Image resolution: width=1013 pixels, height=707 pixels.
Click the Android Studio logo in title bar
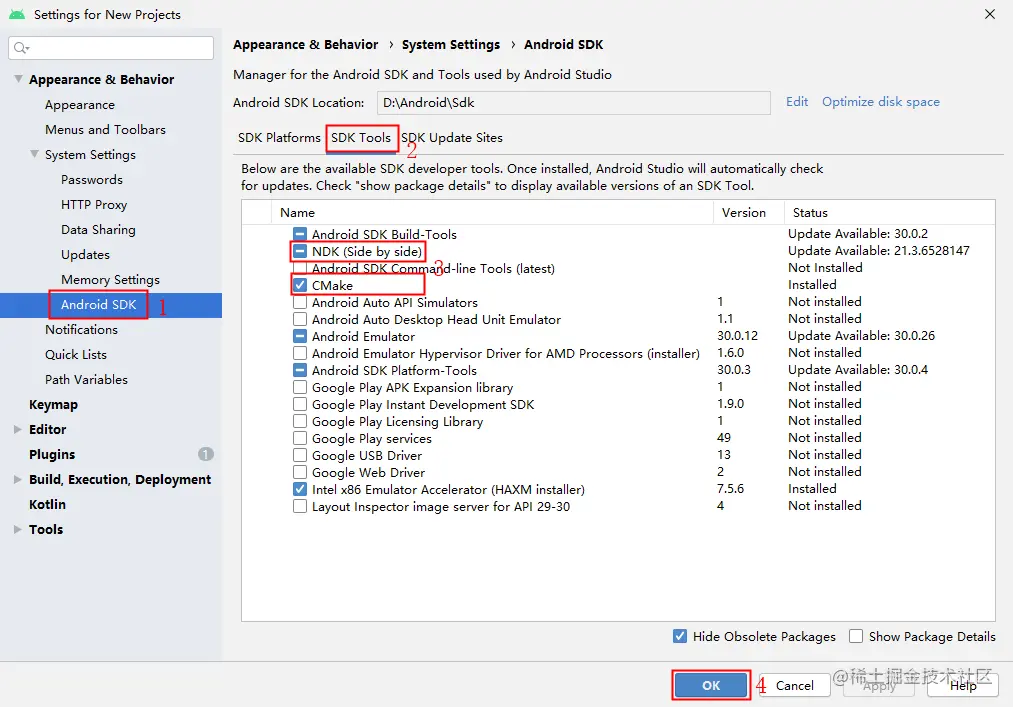pyautogui.click(x=17, y=14)
